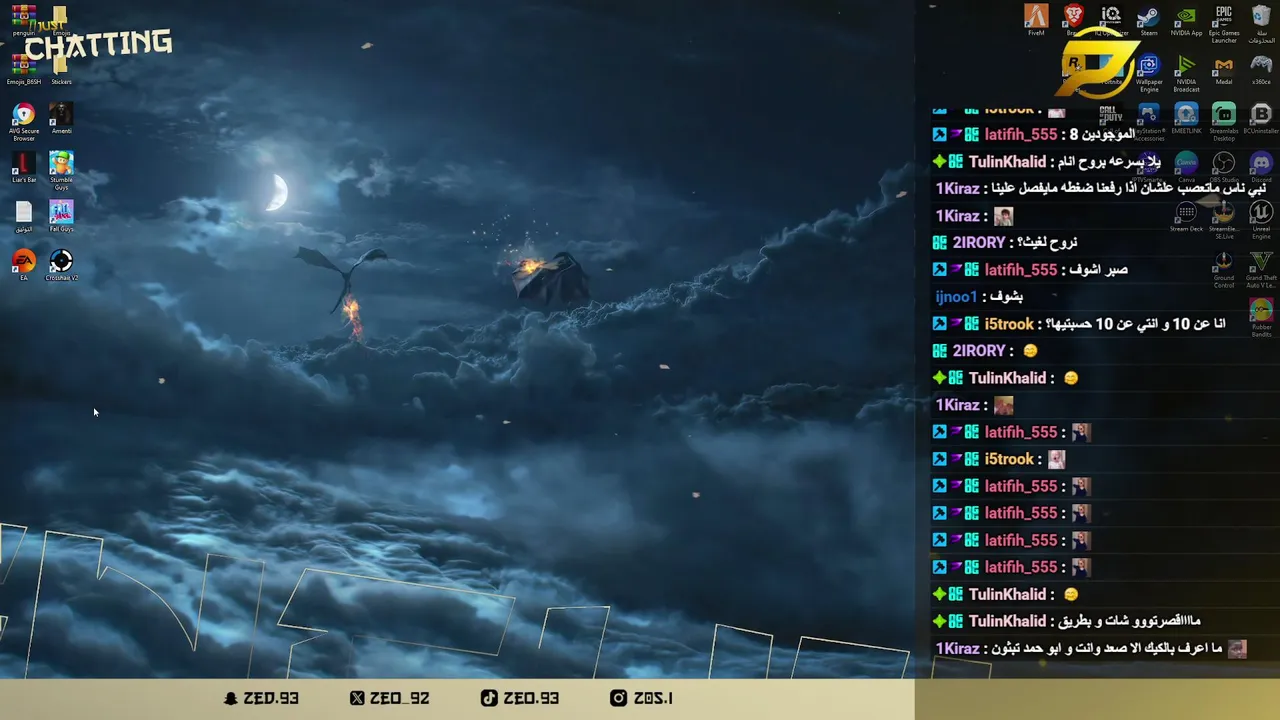Open the Recycle Bin icon
Screen dimensions: 1280x720
[1261, 23]
